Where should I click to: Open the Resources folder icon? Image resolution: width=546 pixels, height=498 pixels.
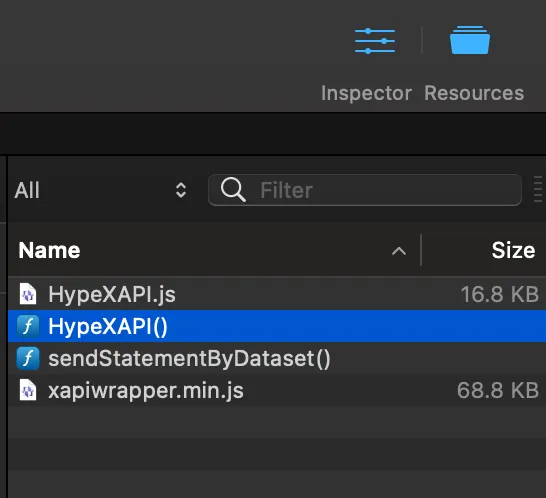coord(470,40)
